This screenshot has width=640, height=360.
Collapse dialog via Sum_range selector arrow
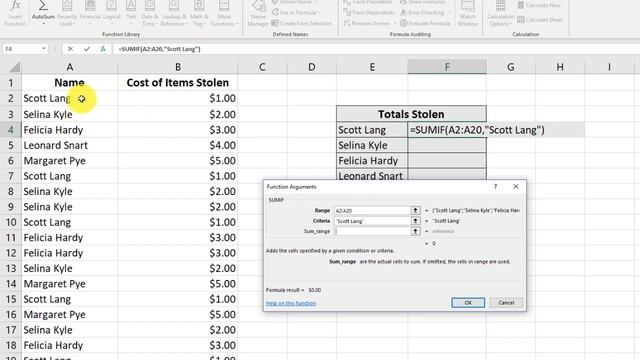pyautogui.click(x=415, y=231)
